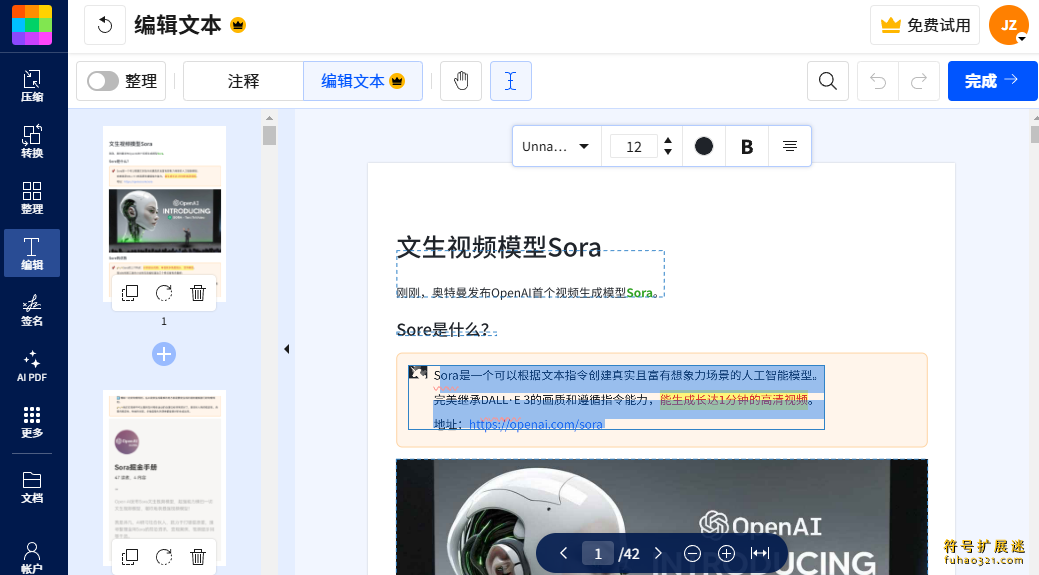Decrease font size with down arrow

pyautogui.click(x=668, y=152)
